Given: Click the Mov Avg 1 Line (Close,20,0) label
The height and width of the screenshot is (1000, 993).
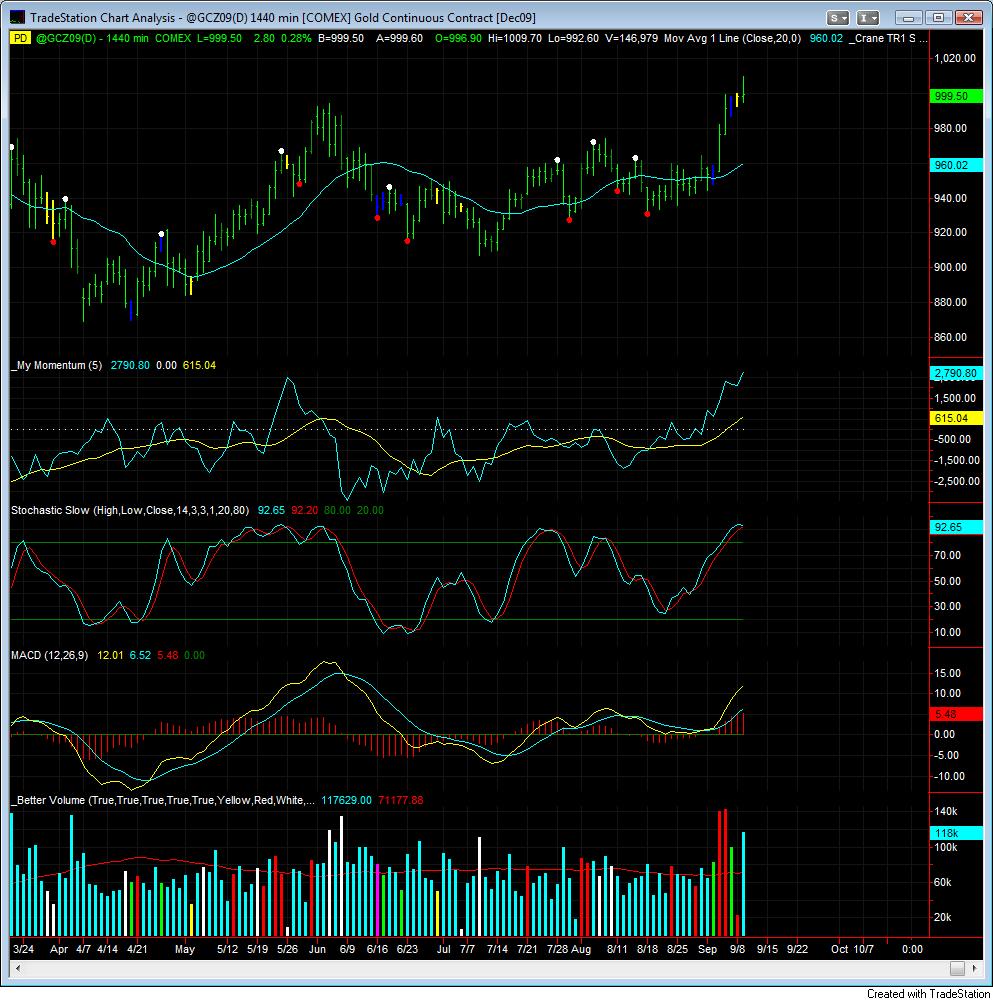Looking at the screenshot, I should click(732, 38).
